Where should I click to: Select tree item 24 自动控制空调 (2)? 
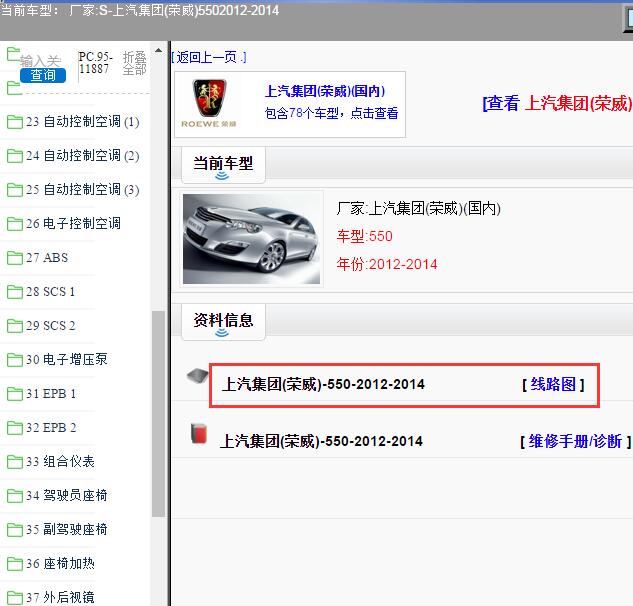[x=83, y=155]
